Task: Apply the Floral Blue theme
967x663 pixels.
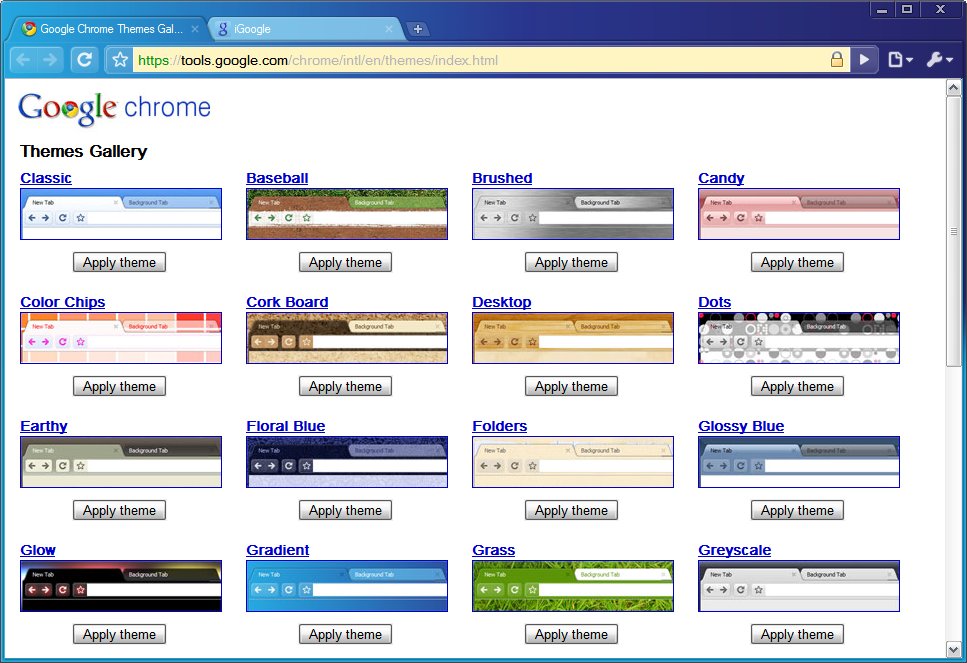Action: [345, 510]
